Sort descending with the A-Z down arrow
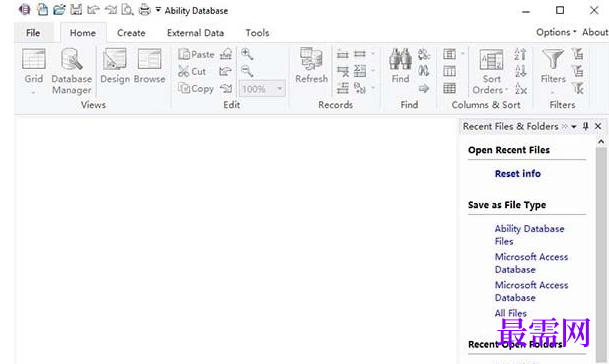Viewport: 609px width, 364px height. tap(520, 71)
